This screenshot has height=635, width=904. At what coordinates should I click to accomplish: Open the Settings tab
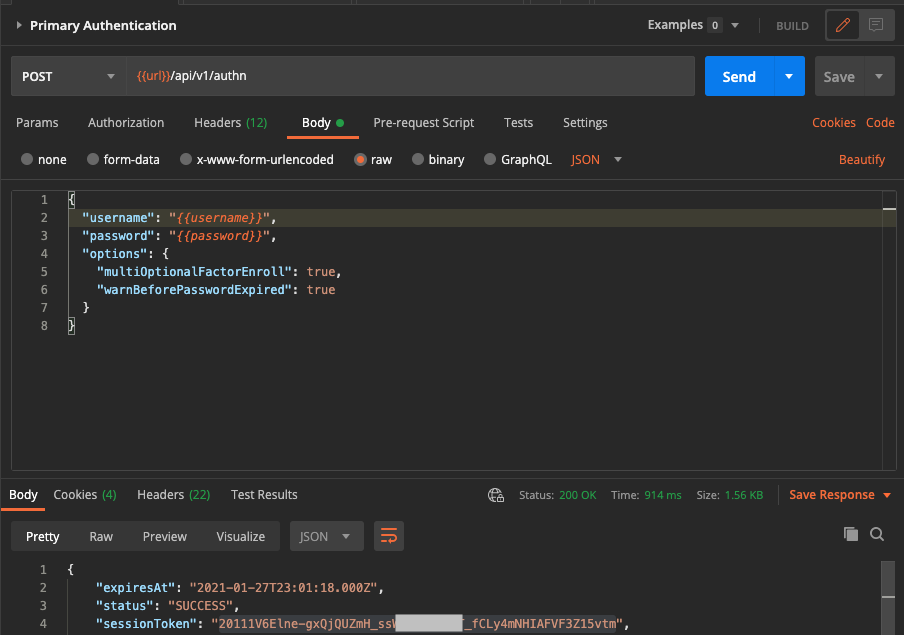click(x=585, y=123)
